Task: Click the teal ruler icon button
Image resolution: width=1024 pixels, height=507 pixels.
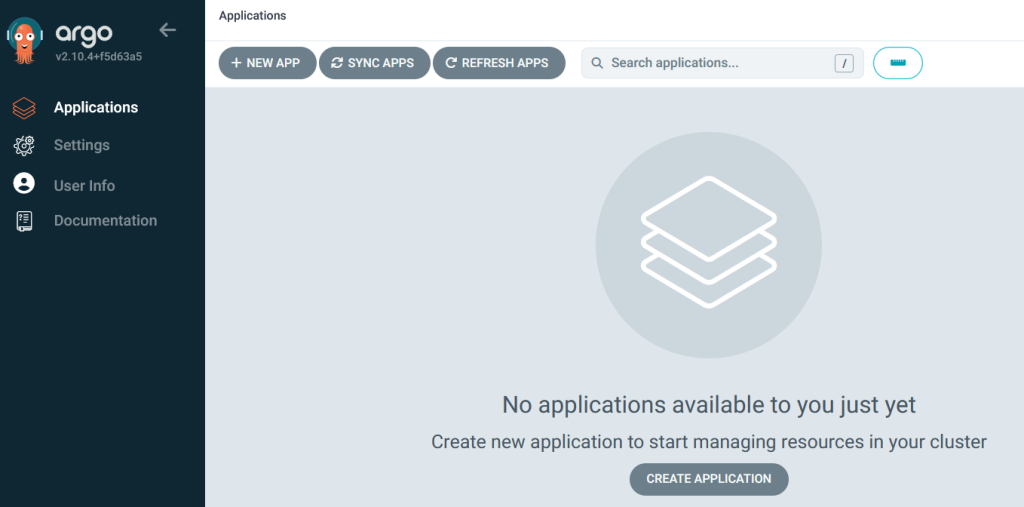Action: click(x=897, y=63)
